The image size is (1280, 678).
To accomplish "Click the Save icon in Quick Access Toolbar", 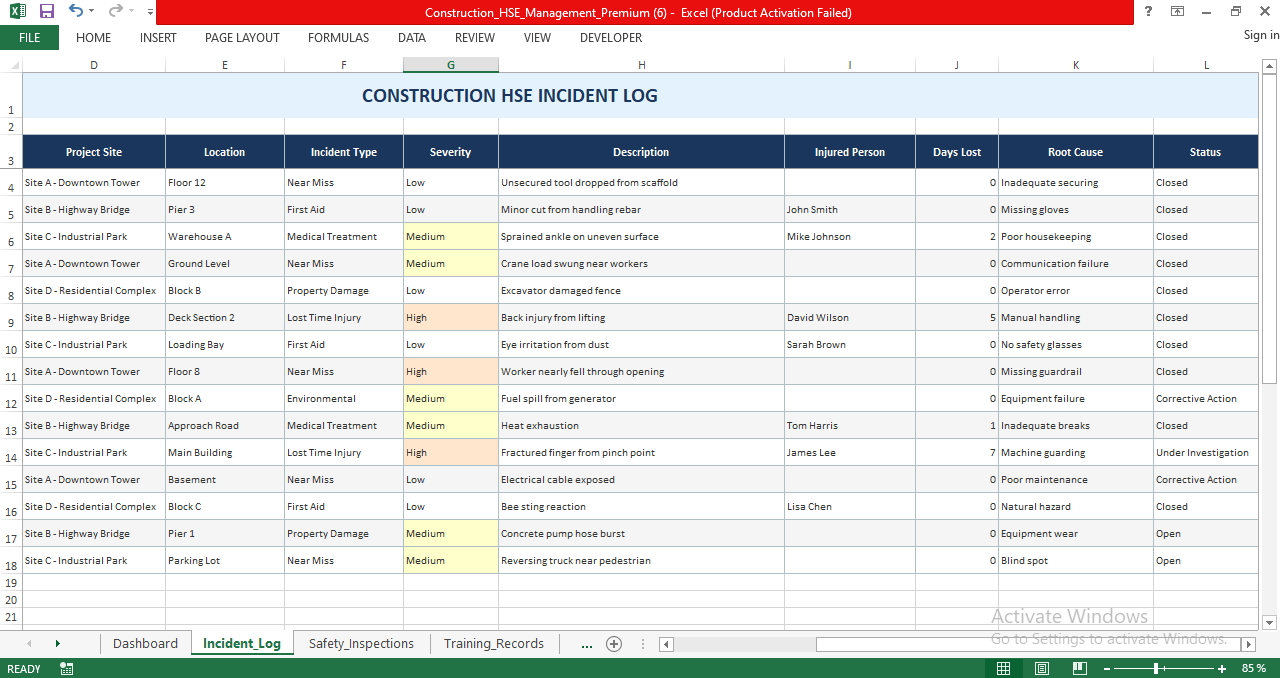I will point(45,11).
